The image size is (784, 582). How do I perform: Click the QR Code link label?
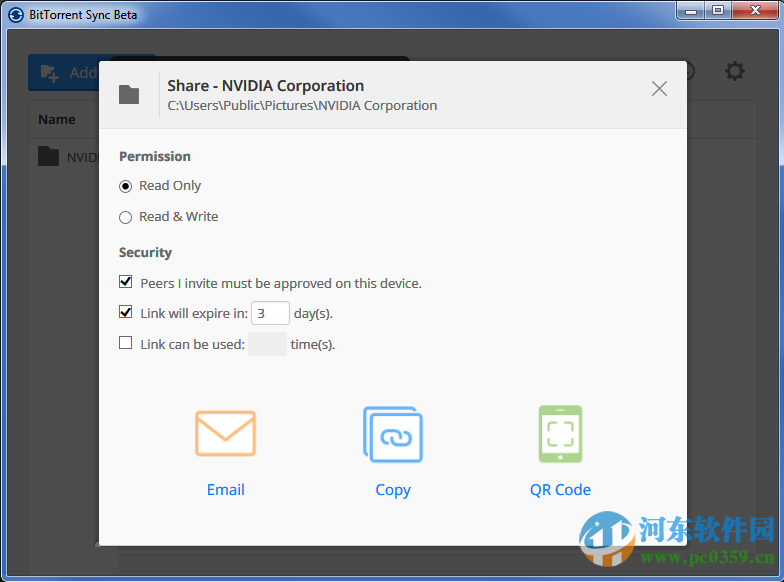560,490
